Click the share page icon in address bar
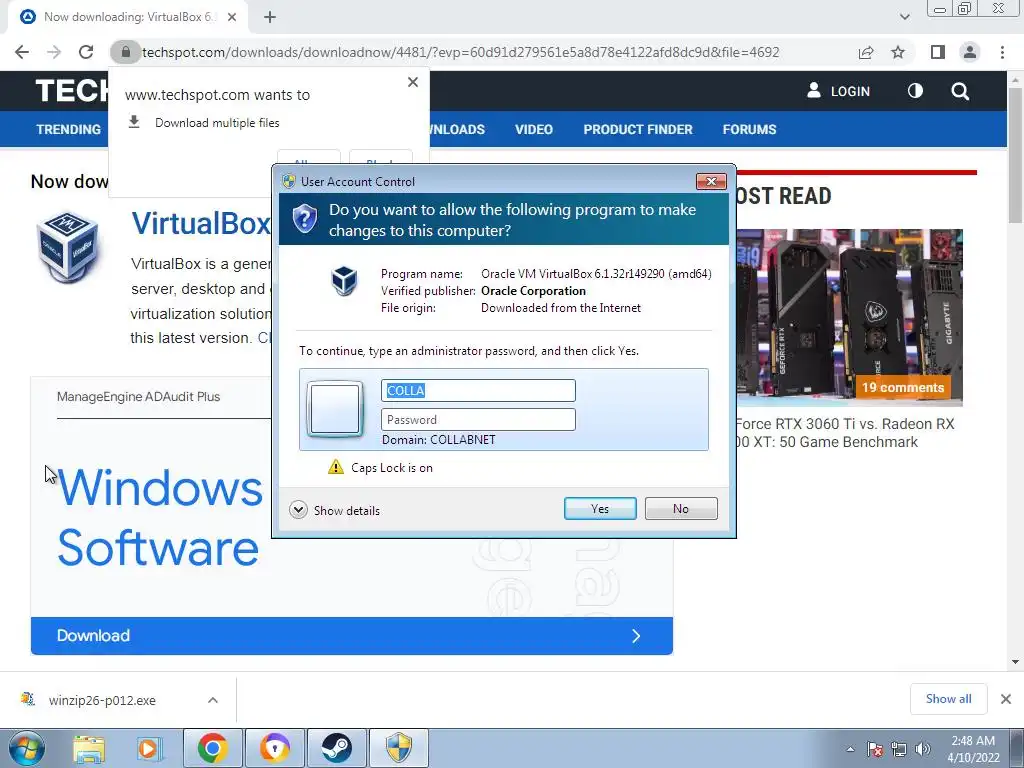 pyautogui.click(x=866, y=52)
